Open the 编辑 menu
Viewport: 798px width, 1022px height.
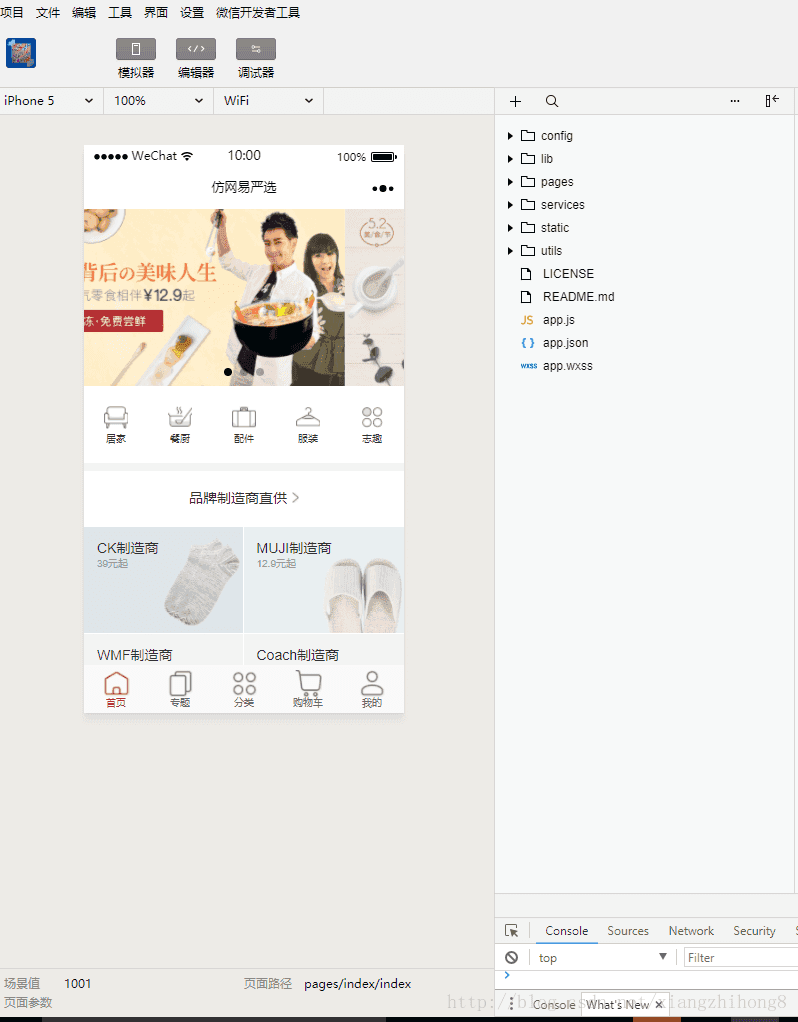click(x=84, y=12)
